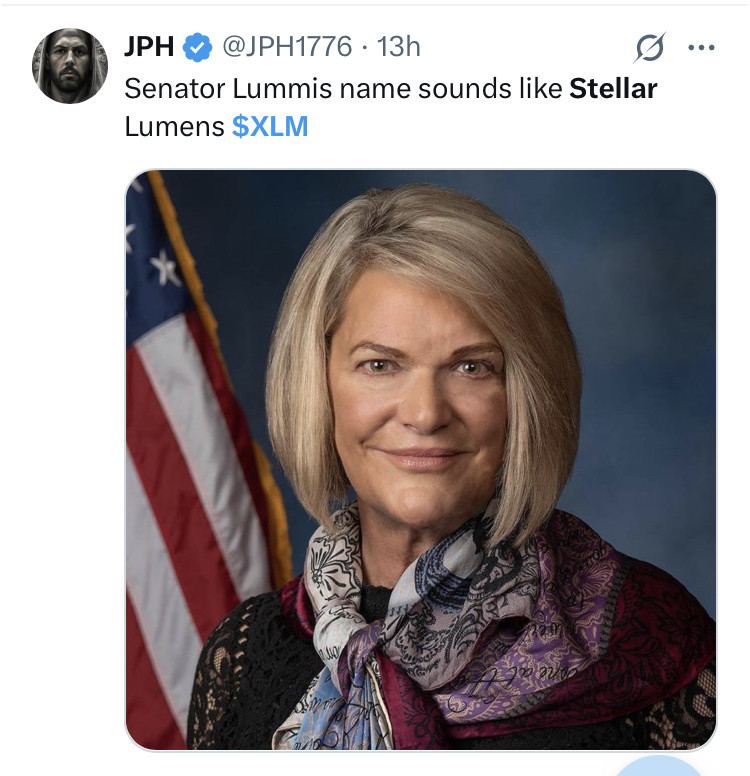Viewport: 750px width, 776px height.
Task: Open the attached portrait photo
Action: pyautogui.click(x=420, y=460)
